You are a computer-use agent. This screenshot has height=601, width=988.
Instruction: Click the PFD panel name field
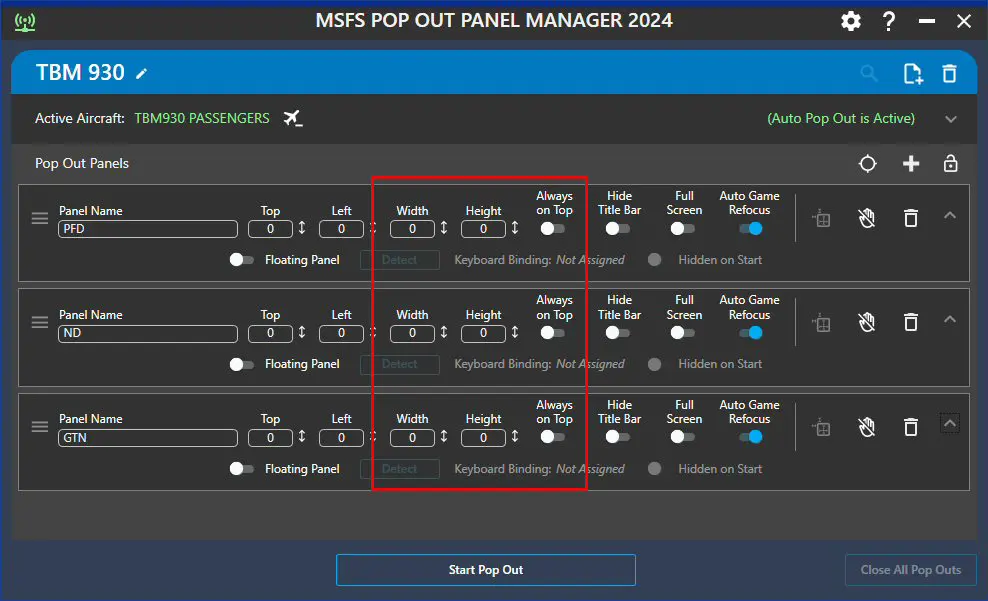[148, 229]
